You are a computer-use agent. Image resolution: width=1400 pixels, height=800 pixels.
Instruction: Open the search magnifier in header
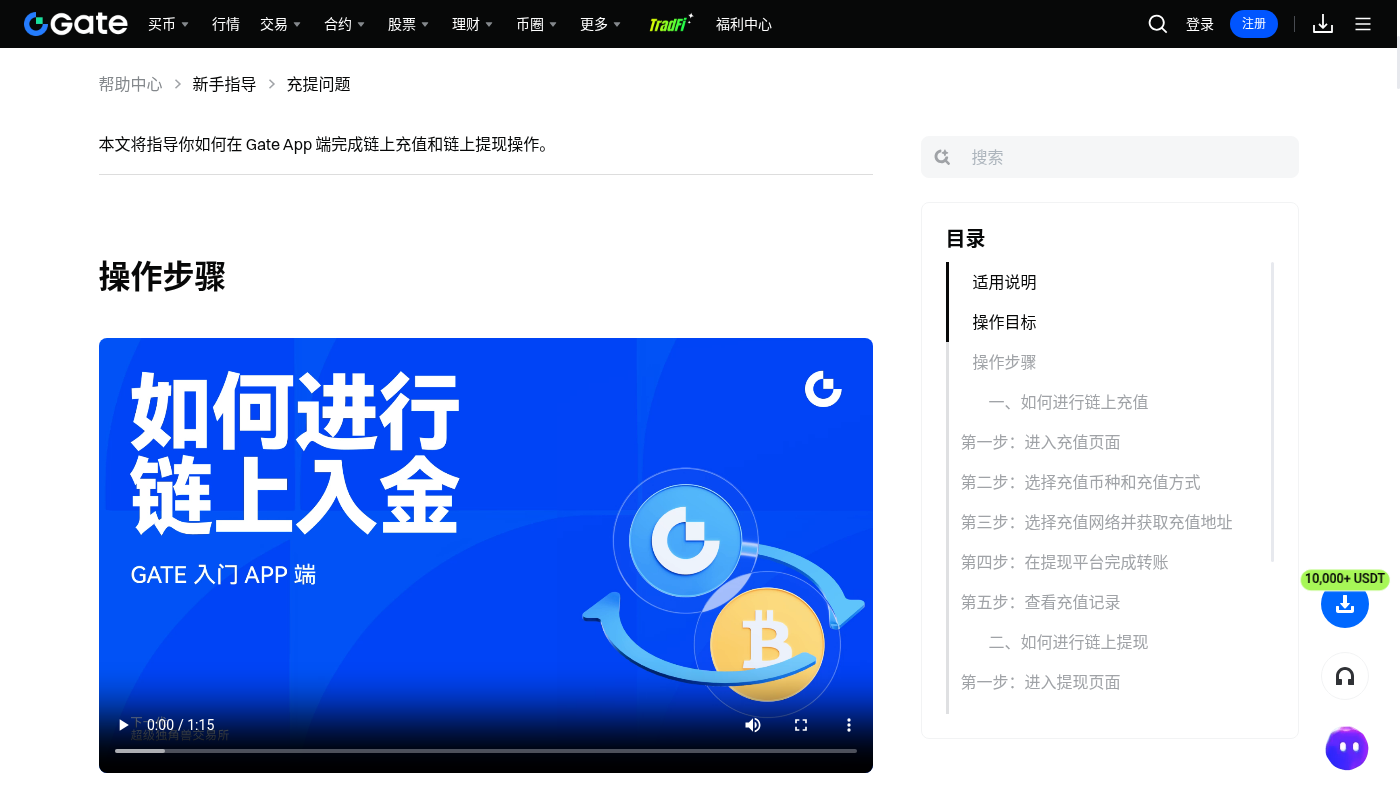coord(1158,24)
